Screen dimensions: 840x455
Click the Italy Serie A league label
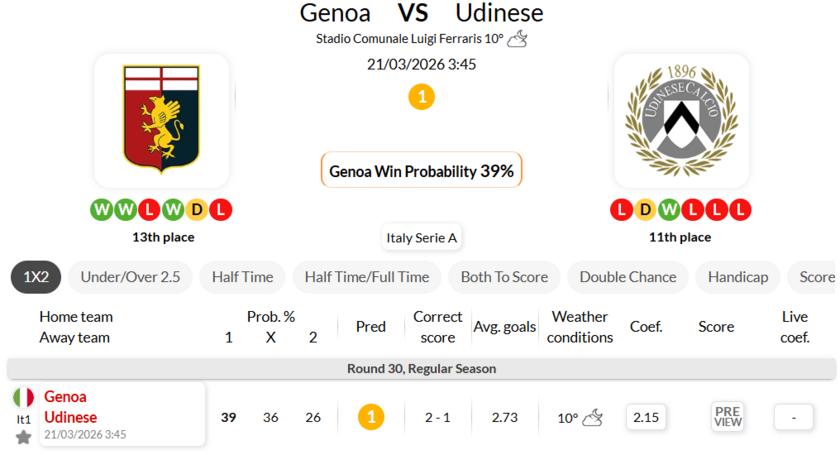(x=422, y=238)
